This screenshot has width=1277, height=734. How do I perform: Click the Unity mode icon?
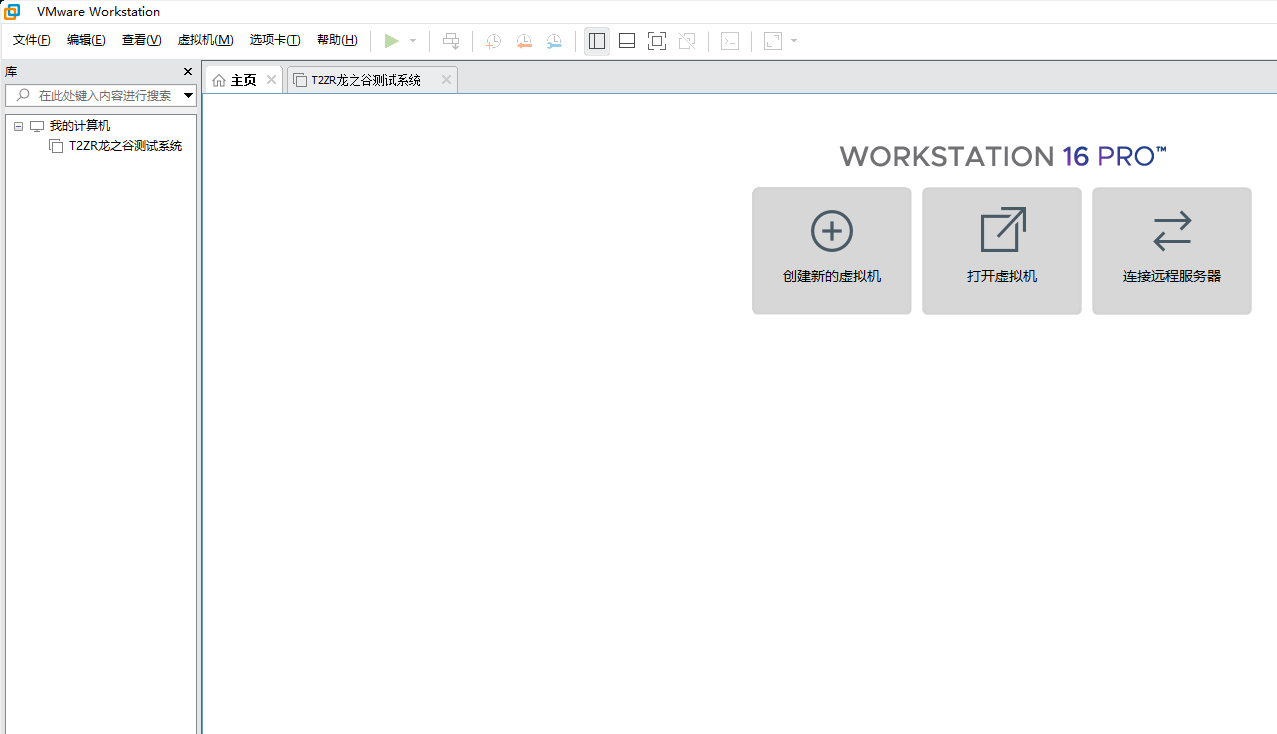click(x=686, y=41)
